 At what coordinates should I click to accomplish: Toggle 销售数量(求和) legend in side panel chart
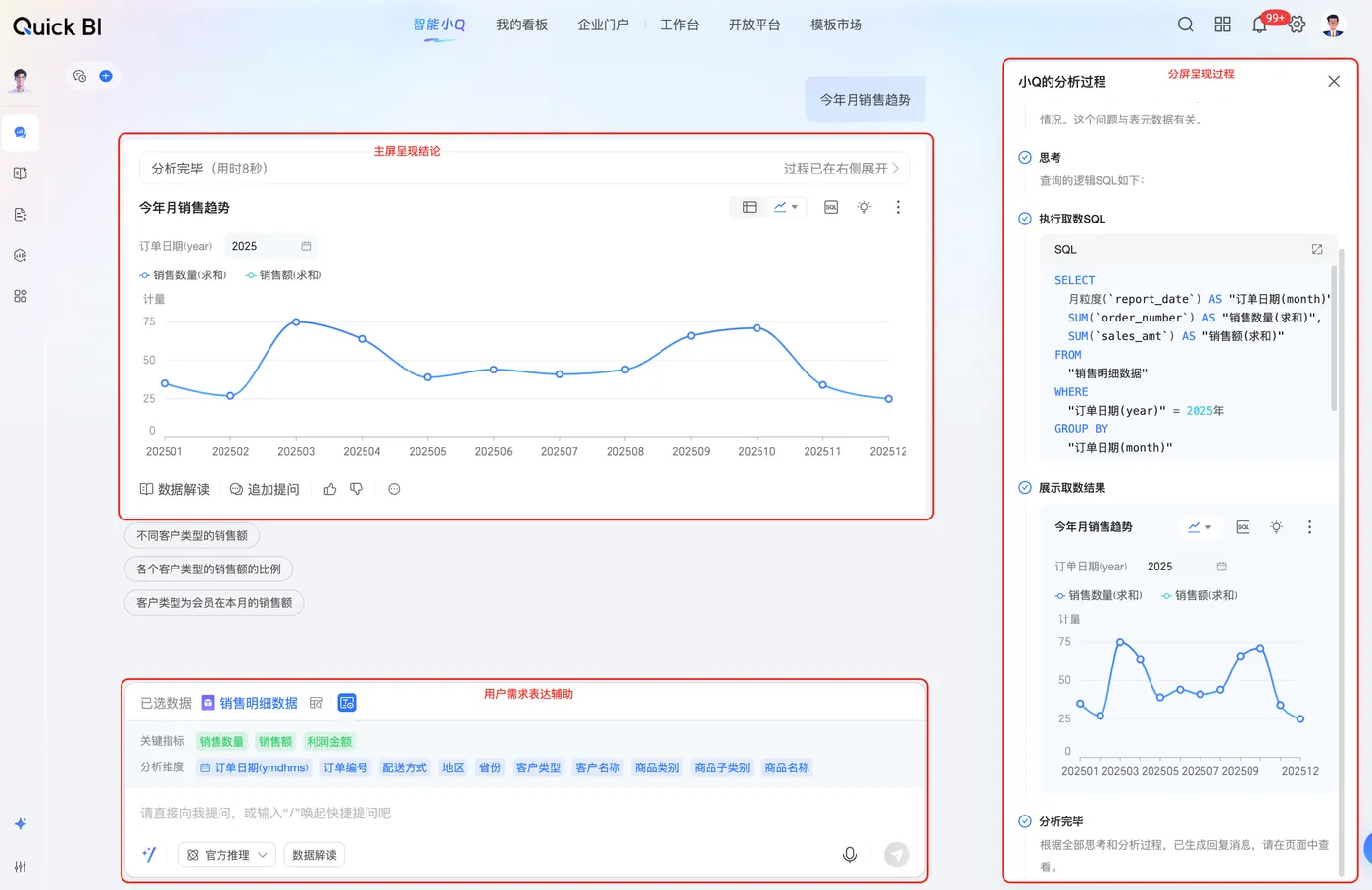[1099, 595]
